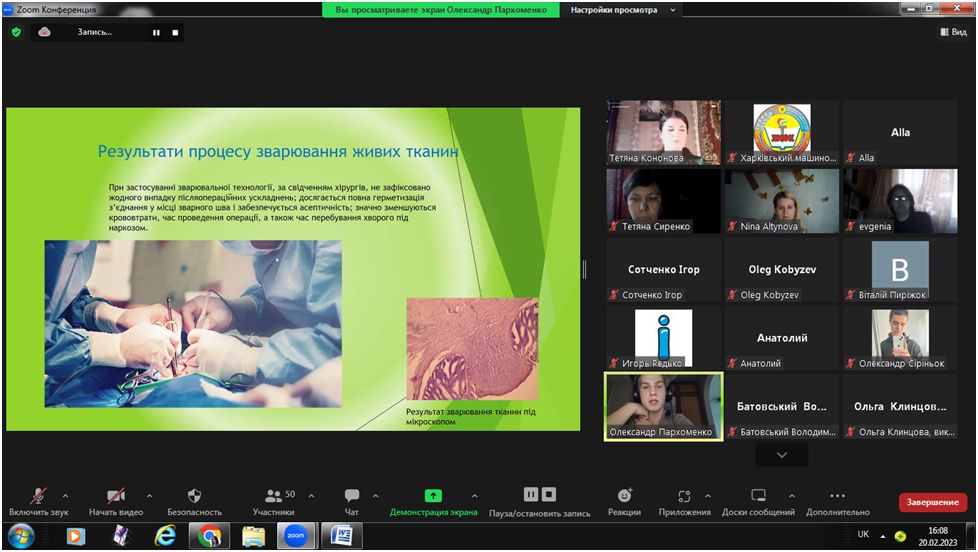
Task: Open Word document from taskbar
Action: [x=341, y=536]
